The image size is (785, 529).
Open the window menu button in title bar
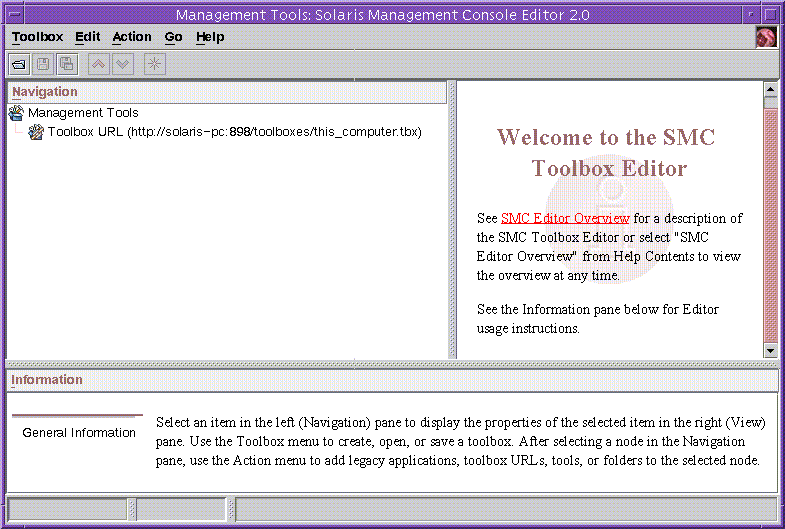click(x=15, y=14)
